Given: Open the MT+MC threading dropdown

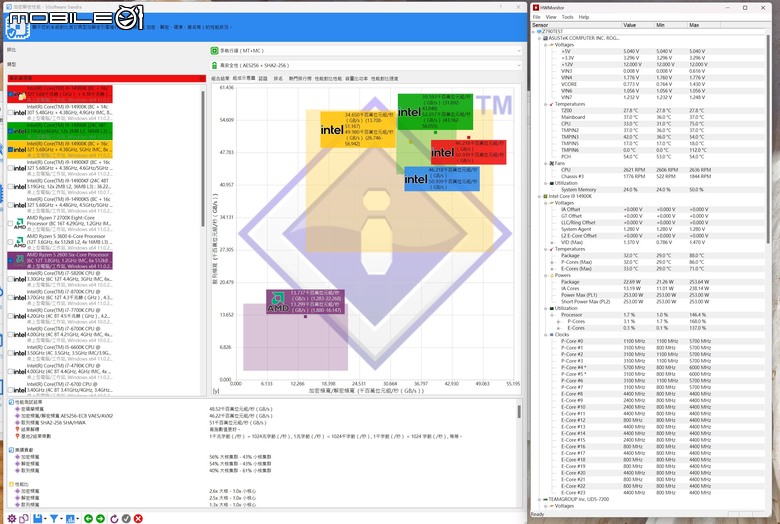Looking at the screenshot, I should pyautogui.click(x=366, y=51).
